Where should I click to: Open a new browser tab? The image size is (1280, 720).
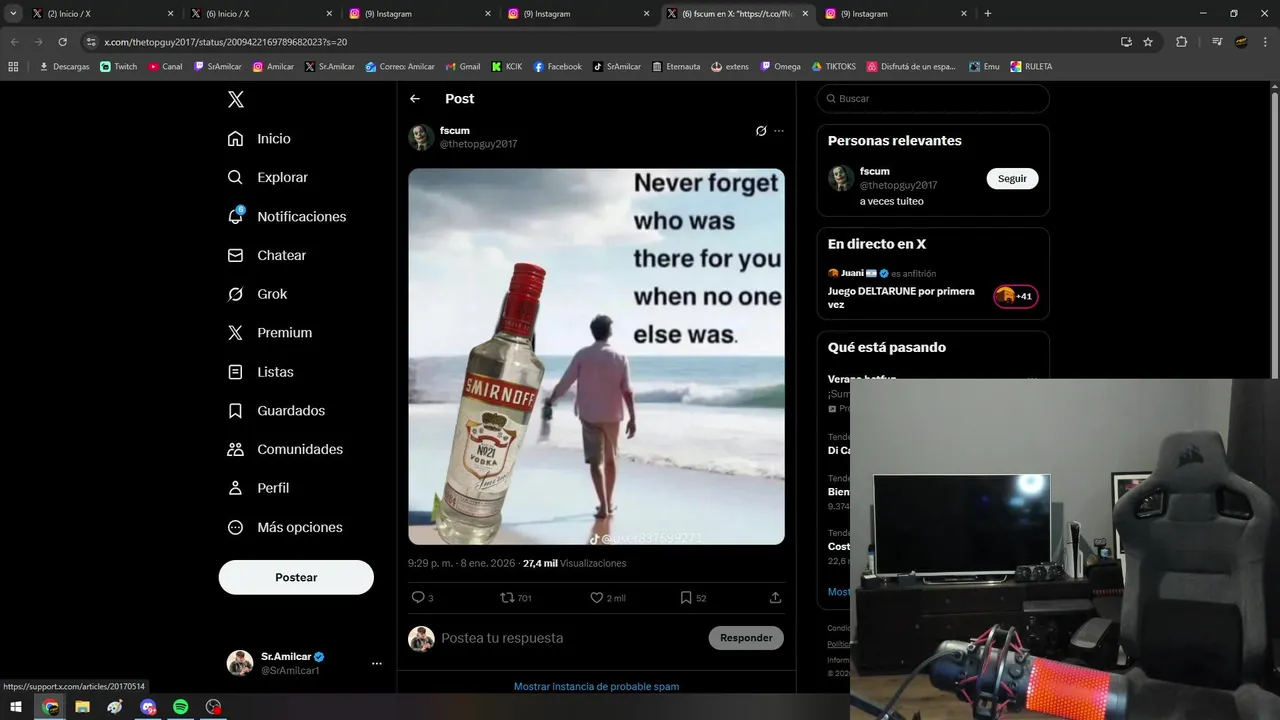click(988, 14)
